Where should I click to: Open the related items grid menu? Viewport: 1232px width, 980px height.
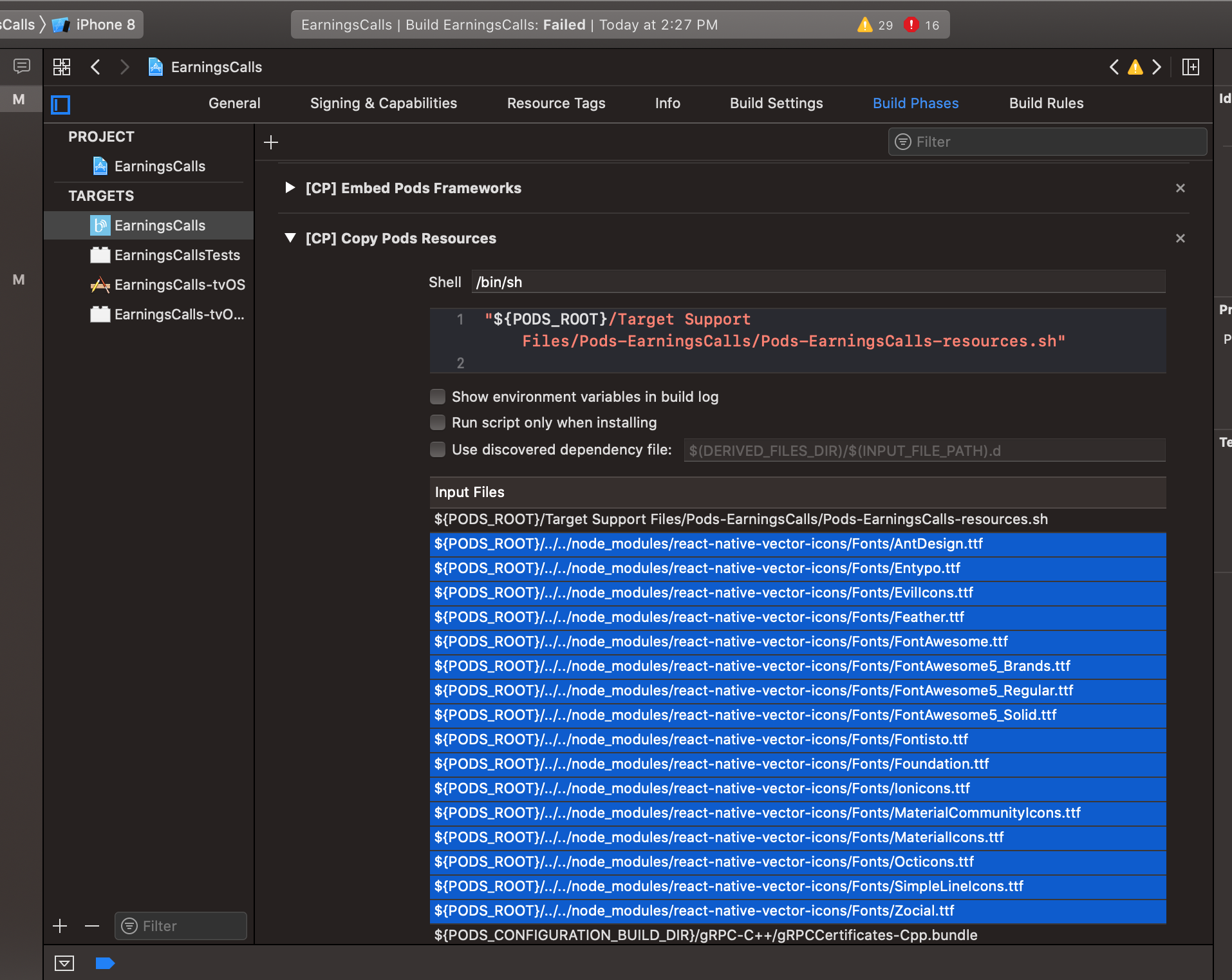(62, 67)
